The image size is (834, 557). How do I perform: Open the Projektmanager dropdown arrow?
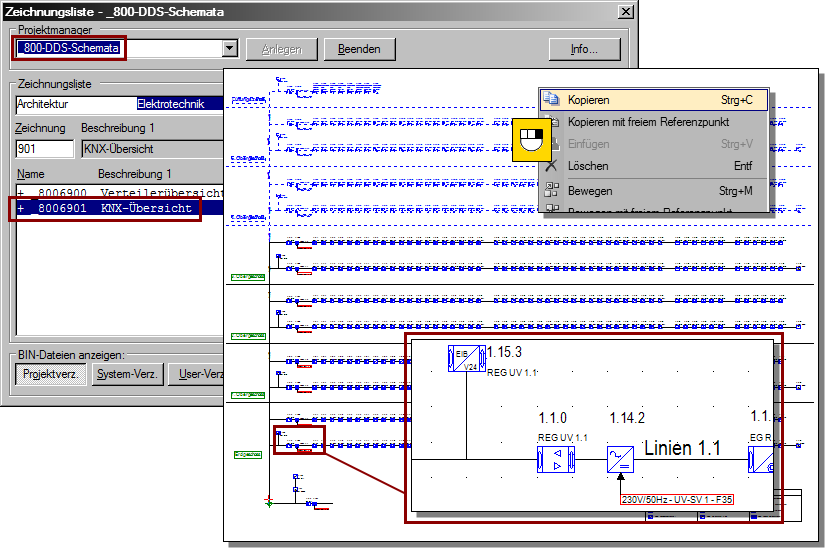[x=230, y=48]
